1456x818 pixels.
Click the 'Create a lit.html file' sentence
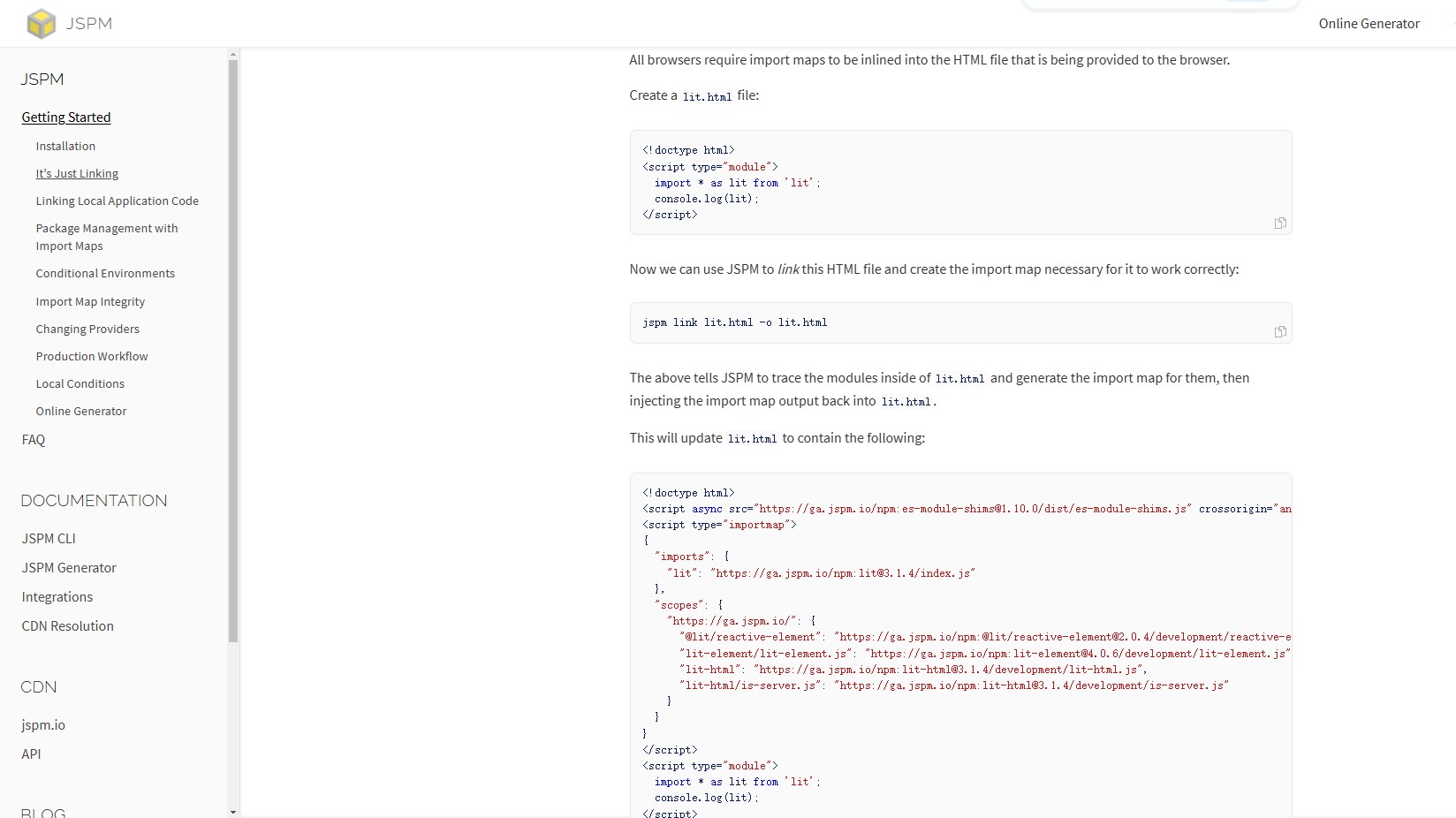click(x=694, y=95)
